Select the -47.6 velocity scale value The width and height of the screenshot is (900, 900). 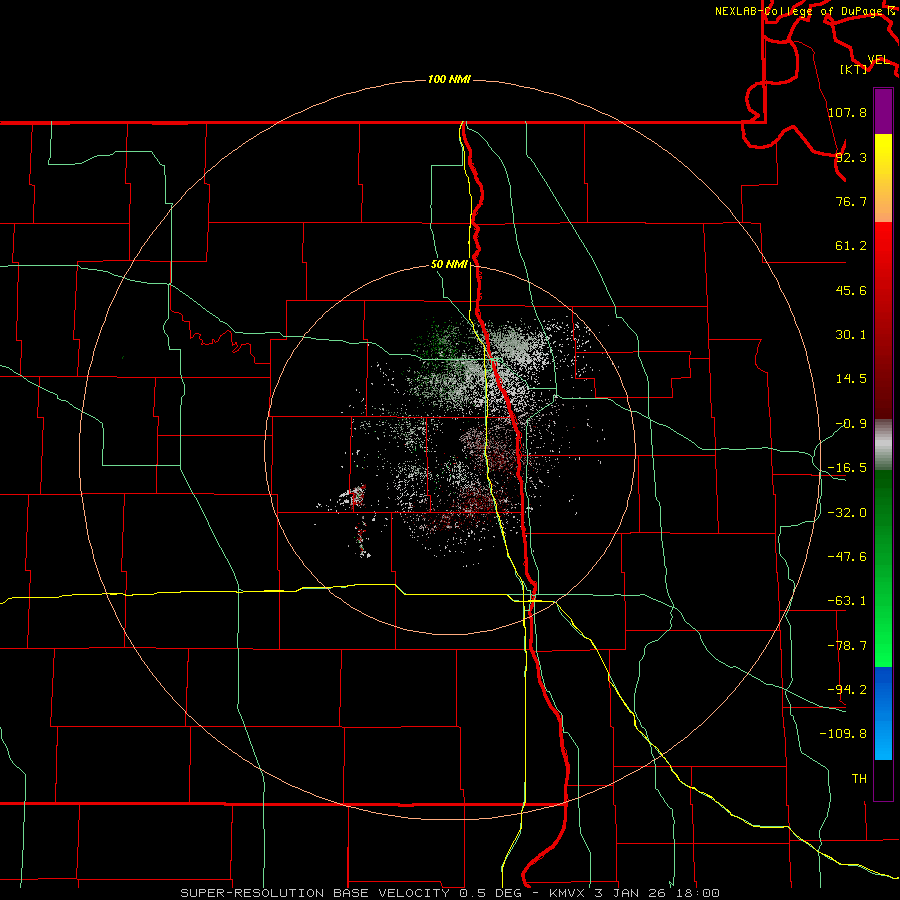coord(847,557)
